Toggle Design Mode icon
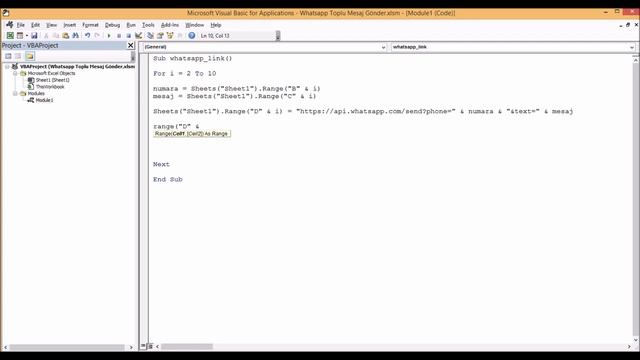640x360 pixels. (139, 36)
